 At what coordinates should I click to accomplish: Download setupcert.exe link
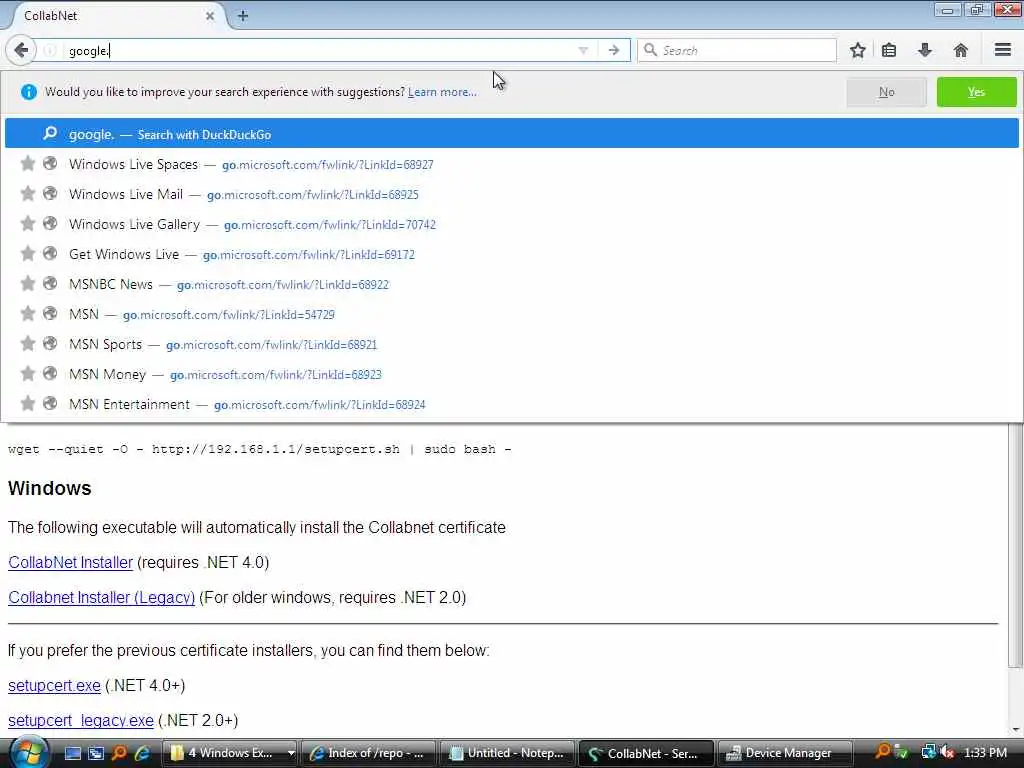click(54, 686)
